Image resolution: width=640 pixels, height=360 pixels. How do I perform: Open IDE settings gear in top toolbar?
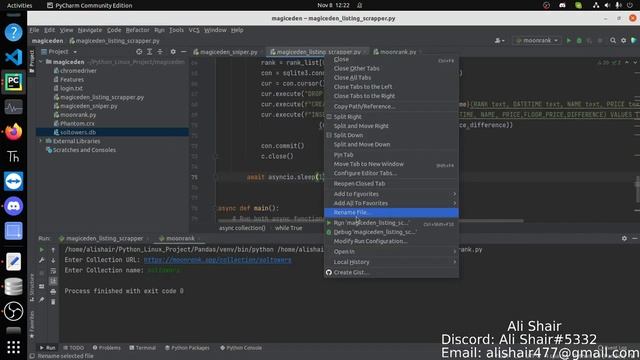pos(623,40)
